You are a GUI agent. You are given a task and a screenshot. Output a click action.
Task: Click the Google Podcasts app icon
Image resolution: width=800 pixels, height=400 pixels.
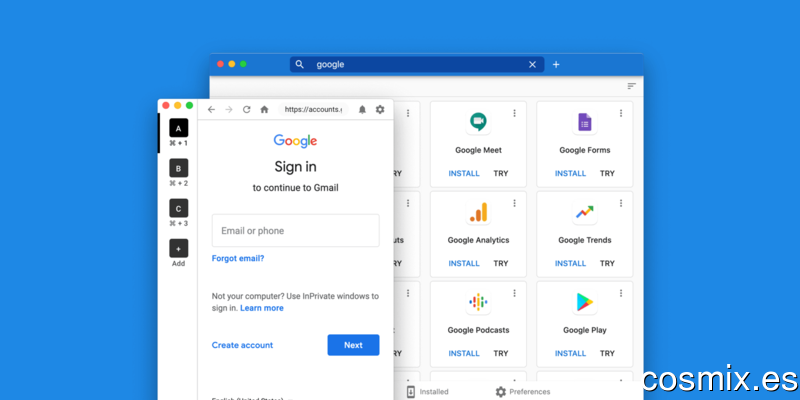click(x=478, y=302)
